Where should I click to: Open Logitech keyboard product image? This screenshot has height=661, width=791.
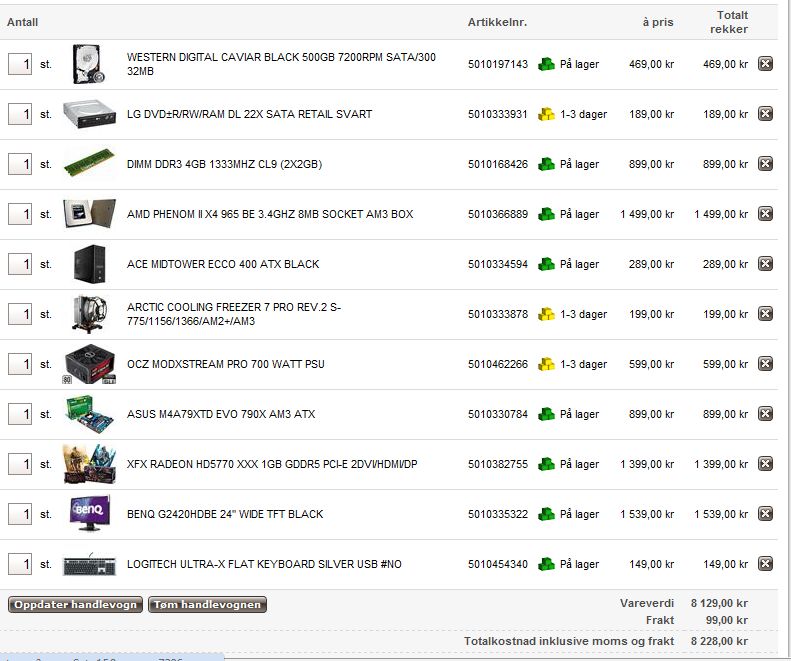(89, 564)
